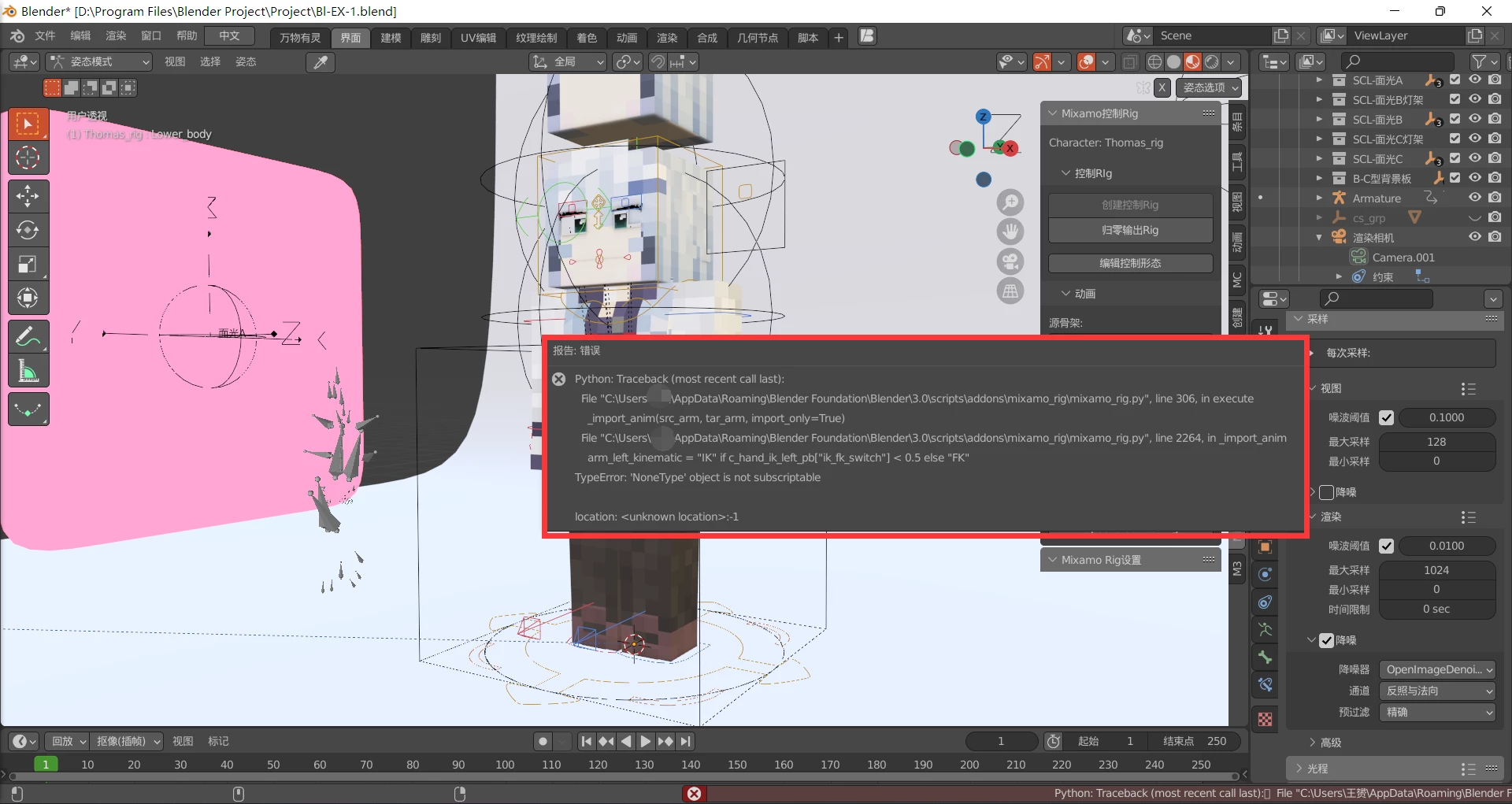Image resolution: width=1512 pixels, height=804 pixels.
Task: Play the animation in timeline
Action: click(645, 741)
